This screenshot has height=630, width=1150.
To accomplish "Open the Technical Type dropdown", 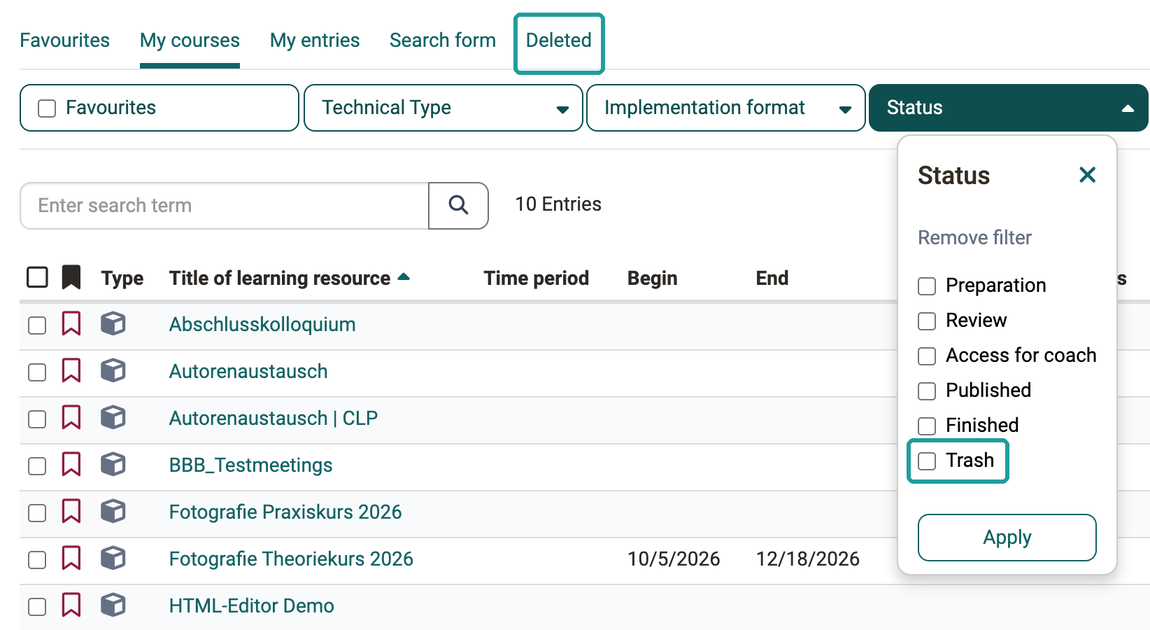I will (x=443, y=108).
